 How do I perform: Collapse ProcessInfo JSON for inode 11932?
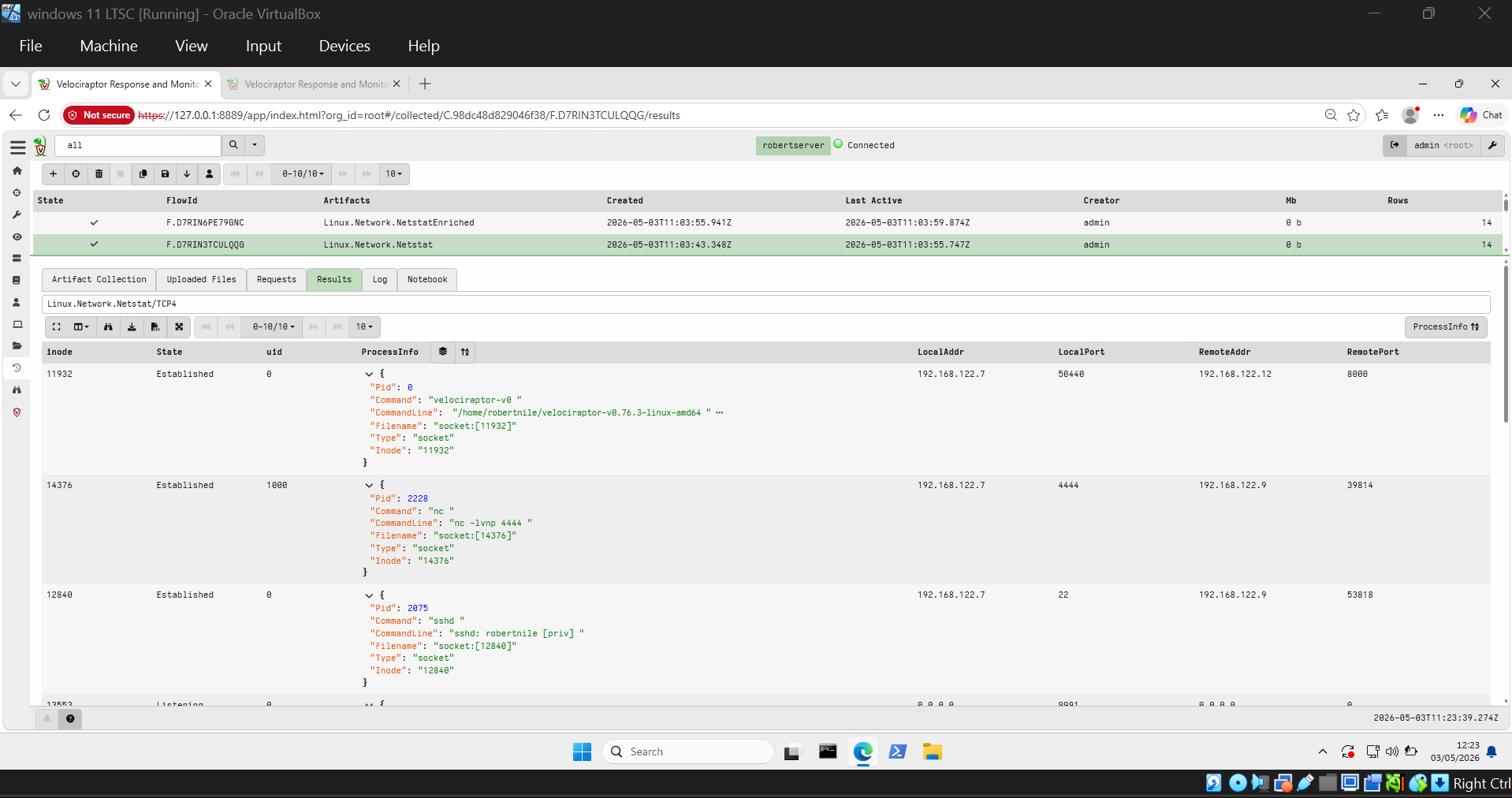369,374
